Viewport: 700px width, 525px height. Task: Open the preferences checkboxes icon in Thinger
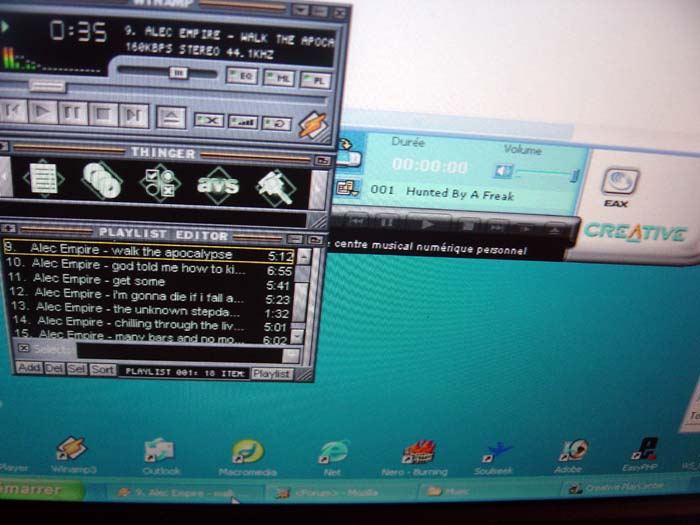[x=160, y=183]
